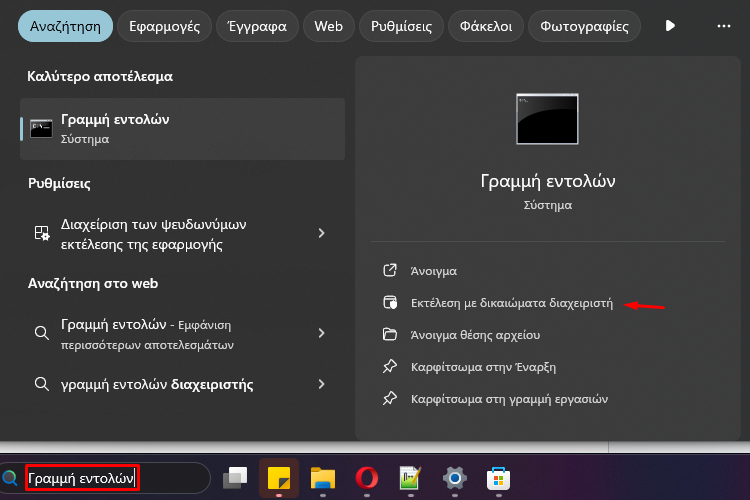The image size is (750, 500).
Task: Click magnifier beside γραμμή εντολών διαχειριστής
Action: [42, 384]
